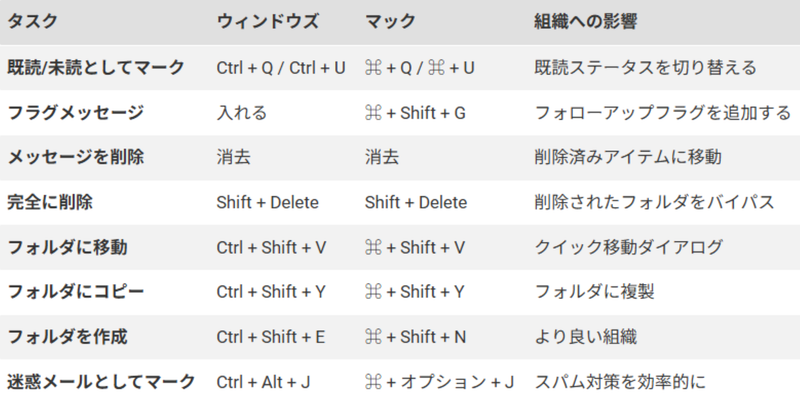This screenshot has height=407, width=800.
Task: Select the ⌘ + Shift + N shortcut cell
Action: click(415, 337)
